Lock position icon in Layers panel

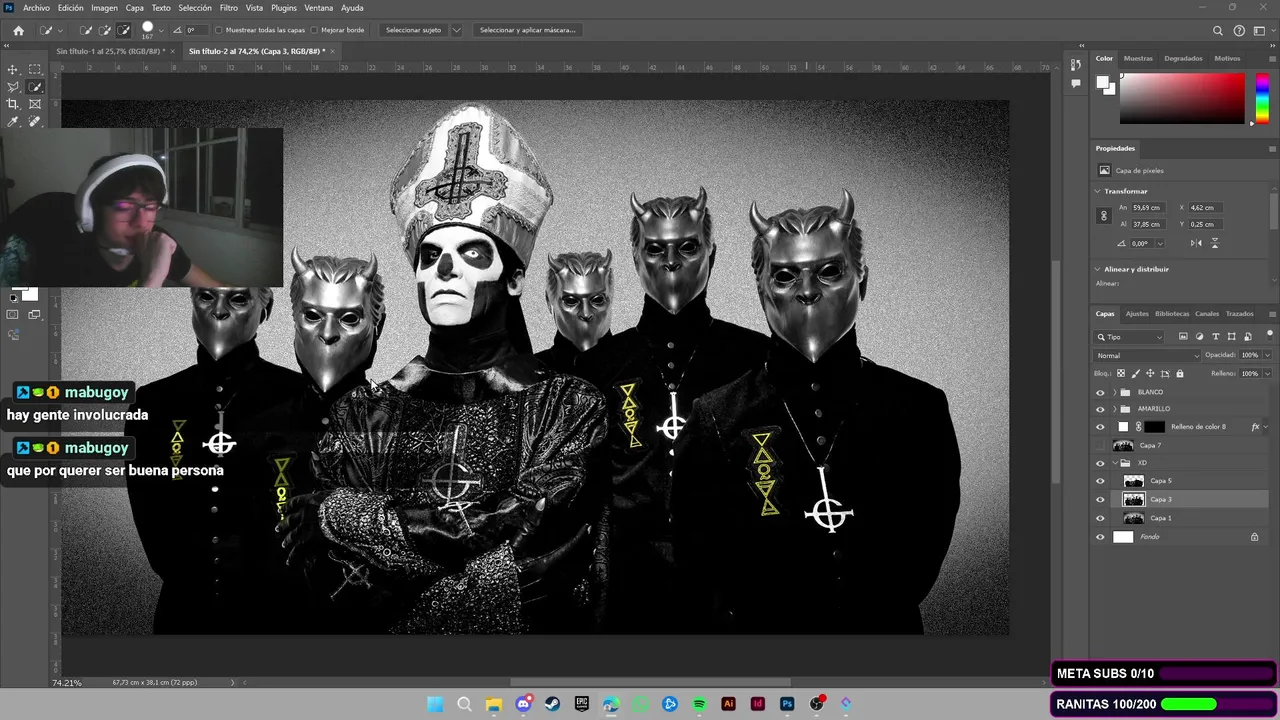coord(1150,373)
